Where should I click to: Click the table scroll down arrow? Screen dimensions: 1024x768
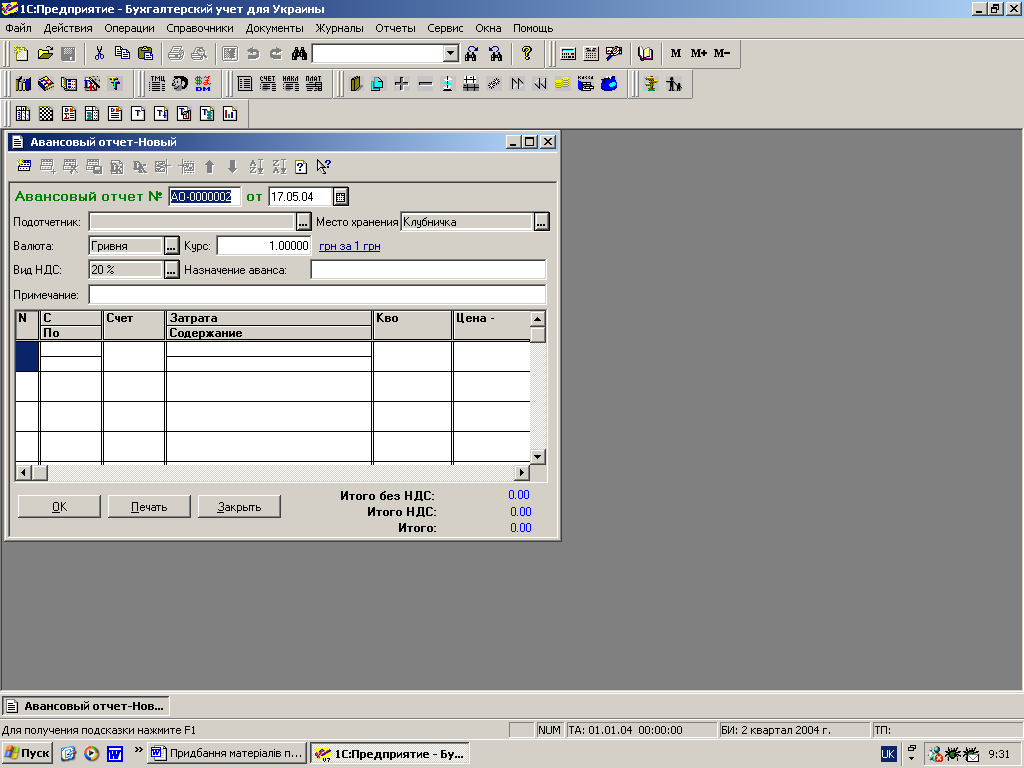click(537, 456)
